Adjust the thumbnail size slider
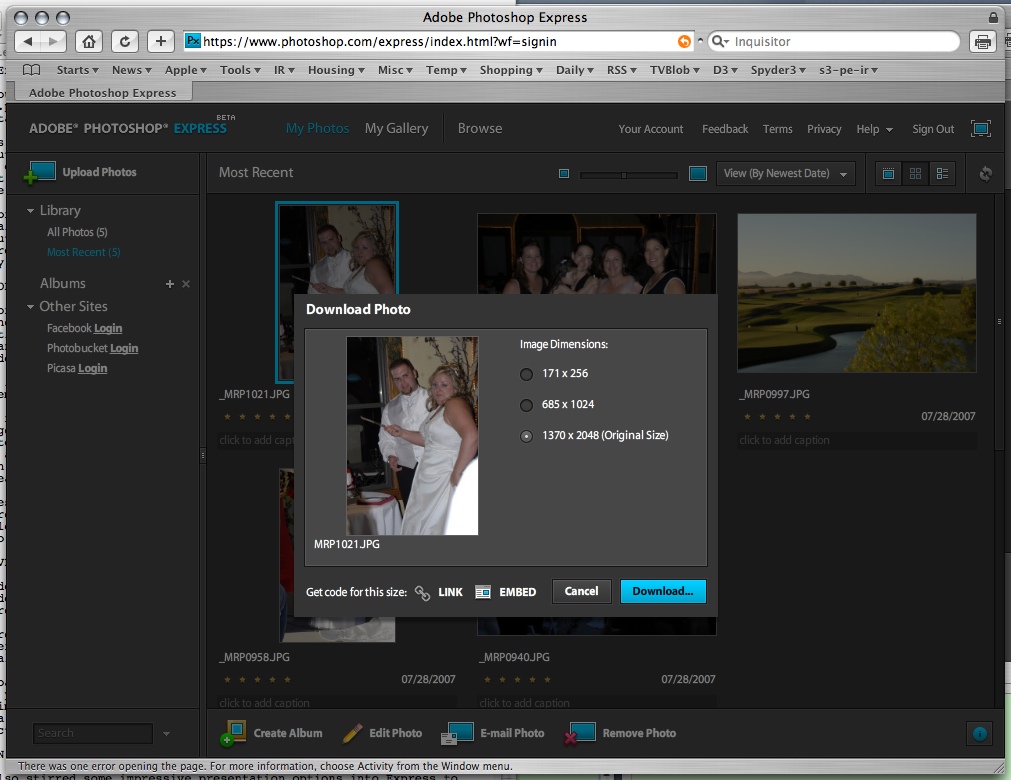 623,174
